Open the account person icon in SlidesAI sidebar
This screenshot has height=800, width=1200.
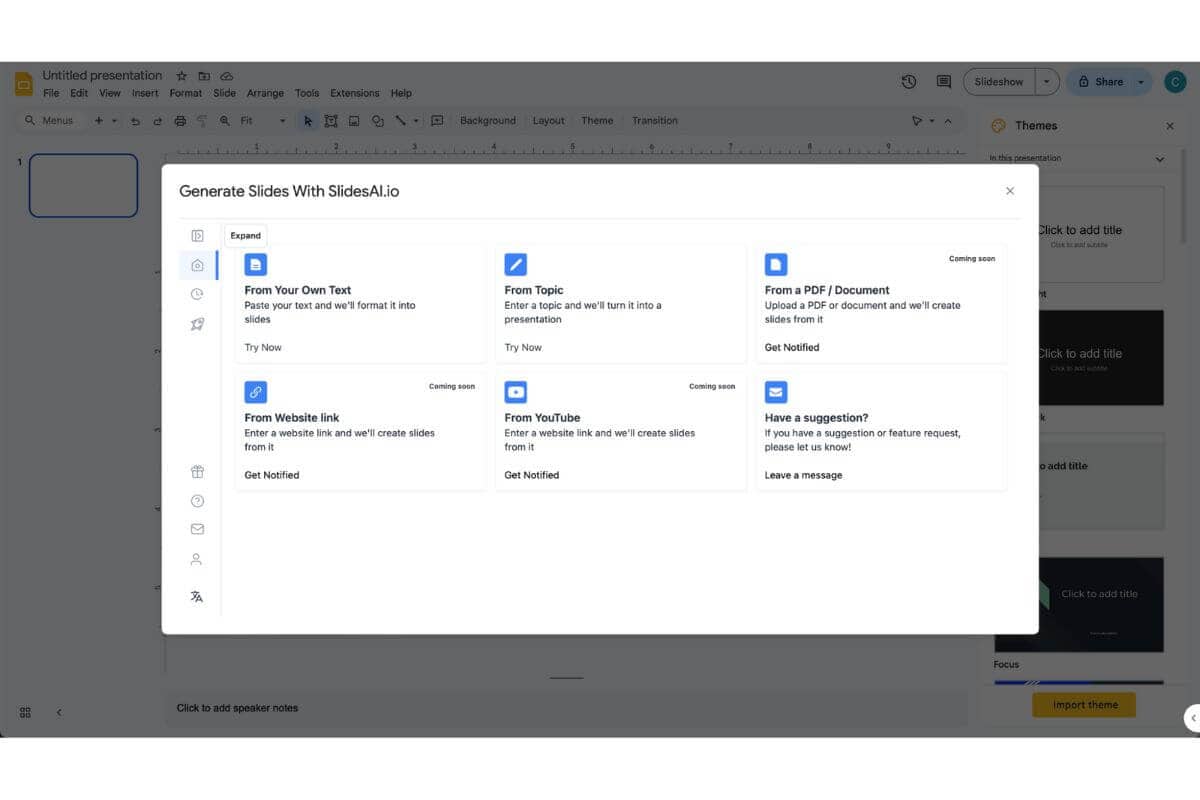click(197, 559)
